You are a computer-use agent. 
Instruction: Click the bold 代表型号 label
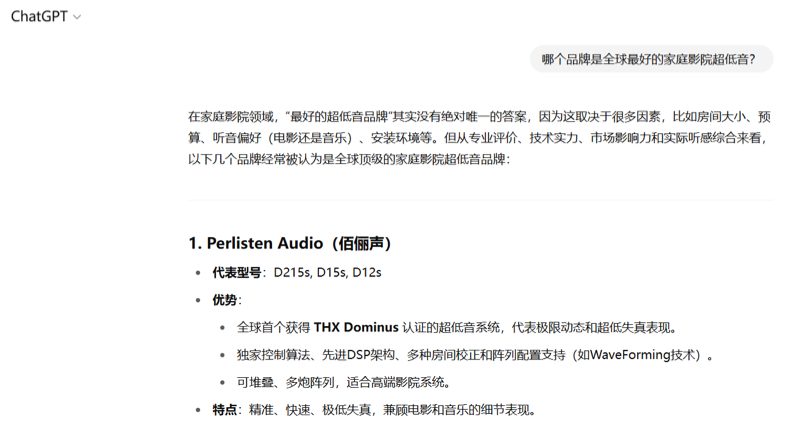click(x=237, y=272)
